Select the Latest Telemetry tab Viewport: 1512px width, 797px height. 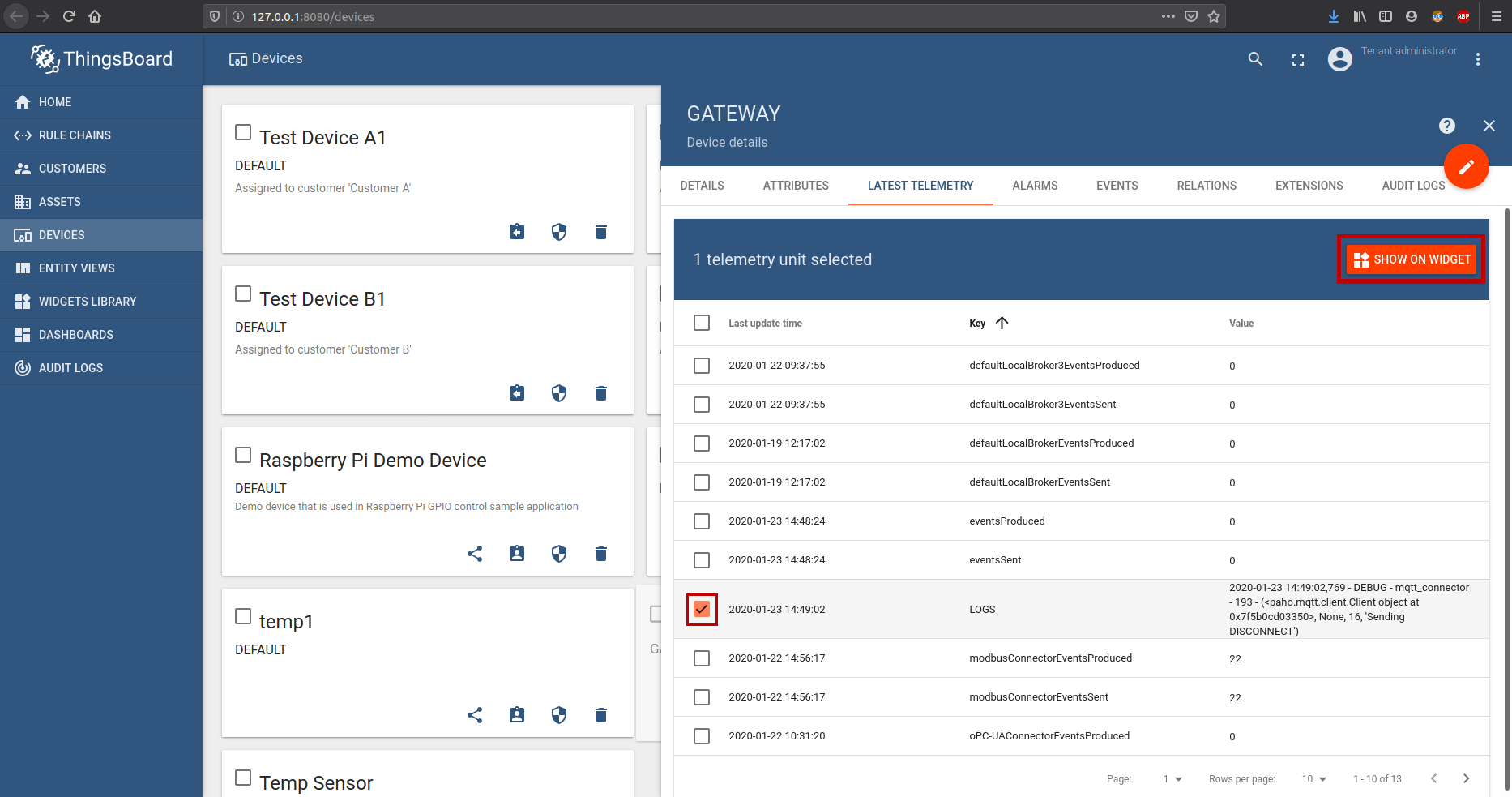pos(920,186)
